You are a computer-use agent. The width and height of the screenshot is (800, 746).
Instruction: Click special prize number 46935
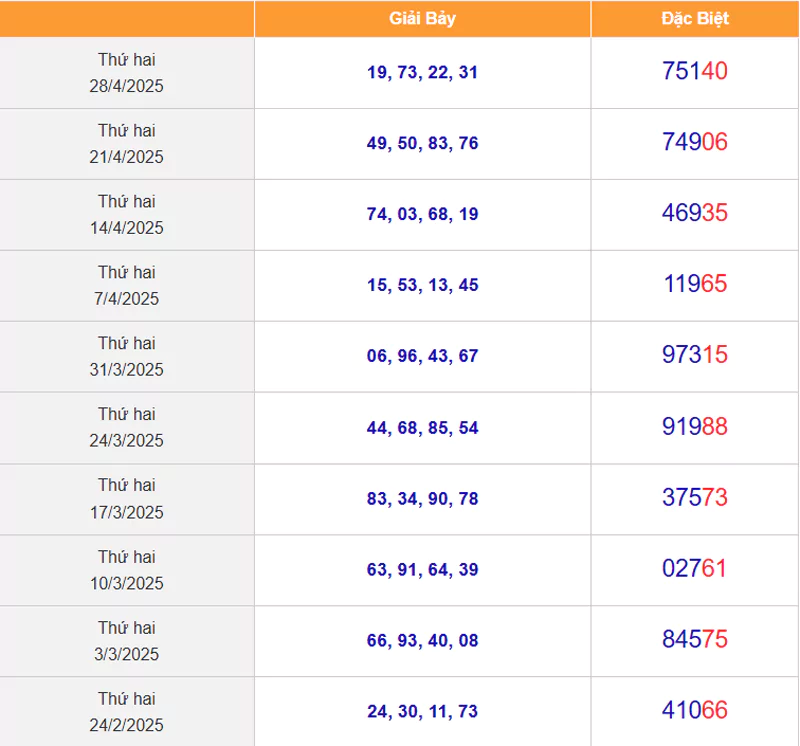pos(695,213)
